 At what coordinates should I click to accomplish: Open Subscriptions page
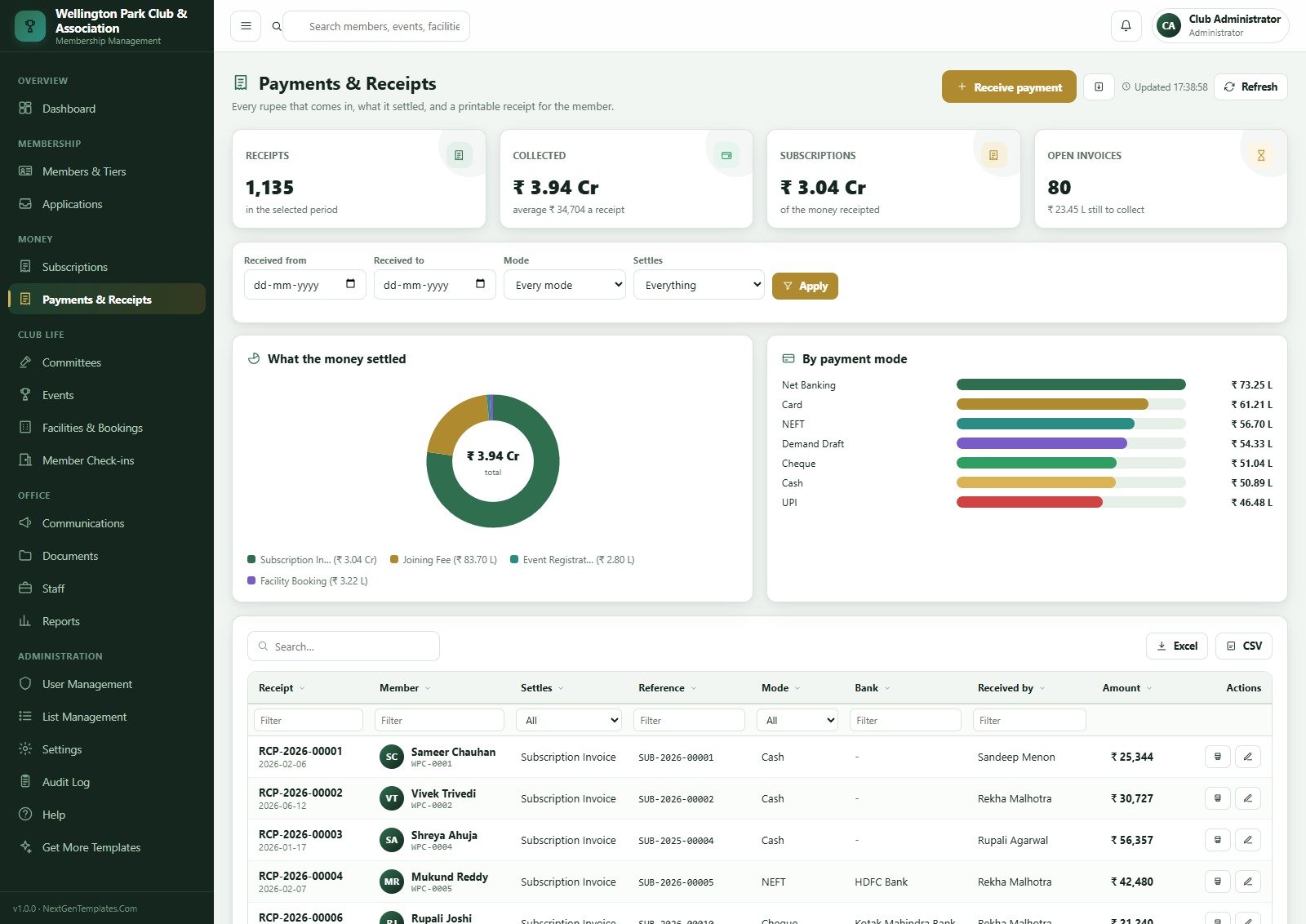click(107, 267)
